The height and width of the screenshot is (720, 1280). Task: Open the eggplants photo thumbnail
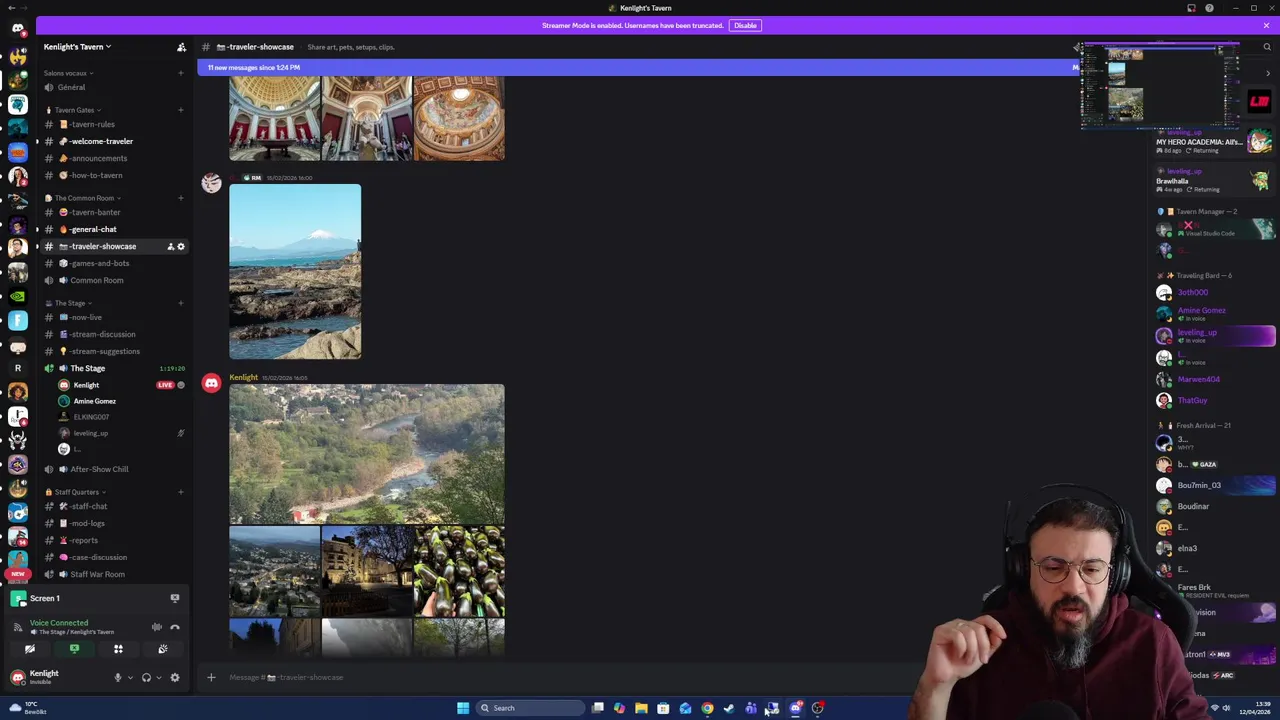(459, 572)
